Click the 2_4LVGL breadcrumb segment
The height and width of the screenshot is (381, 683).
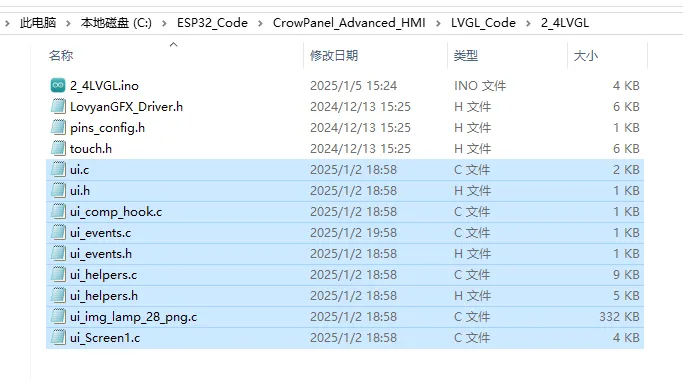(x=565, y=23)
